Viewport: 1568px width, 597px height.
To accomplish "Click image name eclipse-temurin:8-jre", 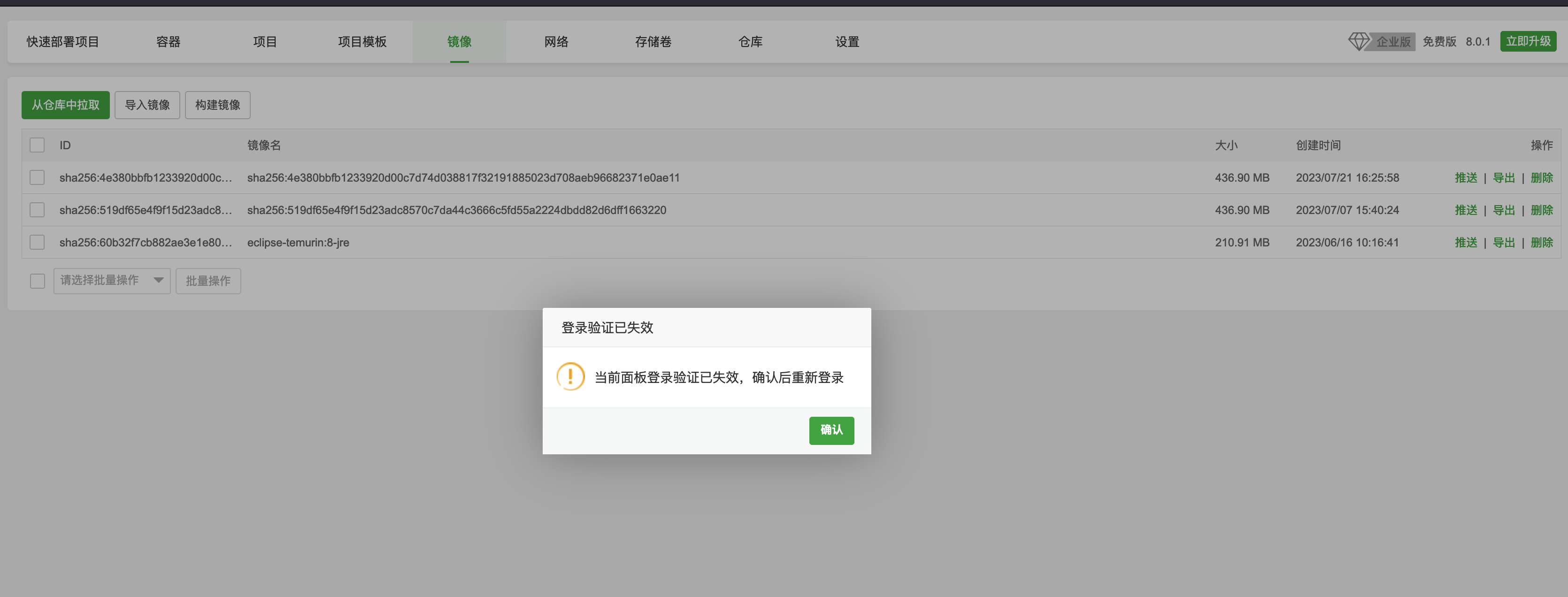I will point(298,242).
